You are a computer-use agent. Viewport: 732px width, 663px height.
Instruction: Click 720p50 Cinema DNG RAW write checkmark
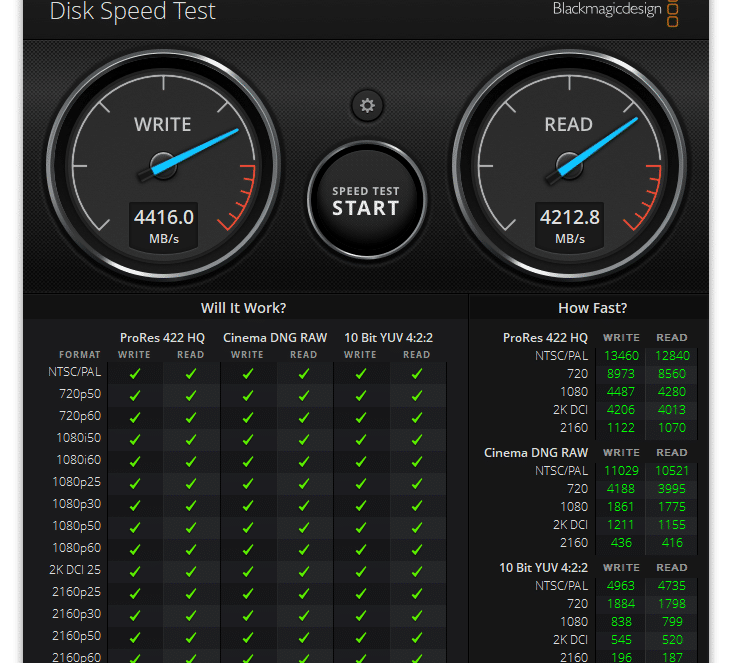[x=247, y=395]
